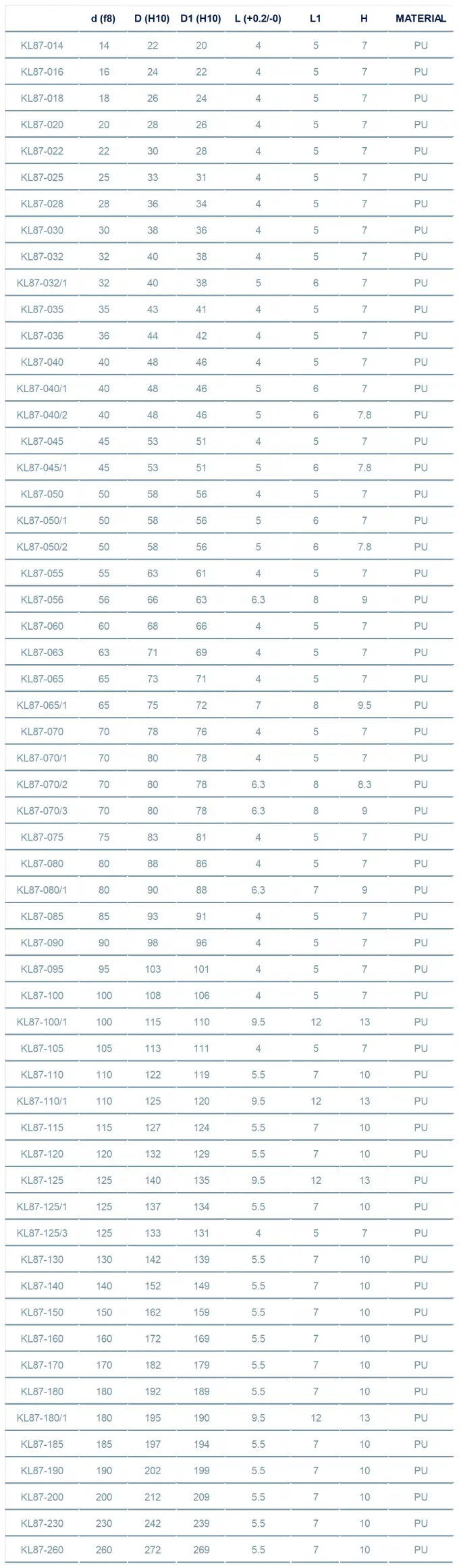Click the 8.3 H value cell

tap(364, 784)
